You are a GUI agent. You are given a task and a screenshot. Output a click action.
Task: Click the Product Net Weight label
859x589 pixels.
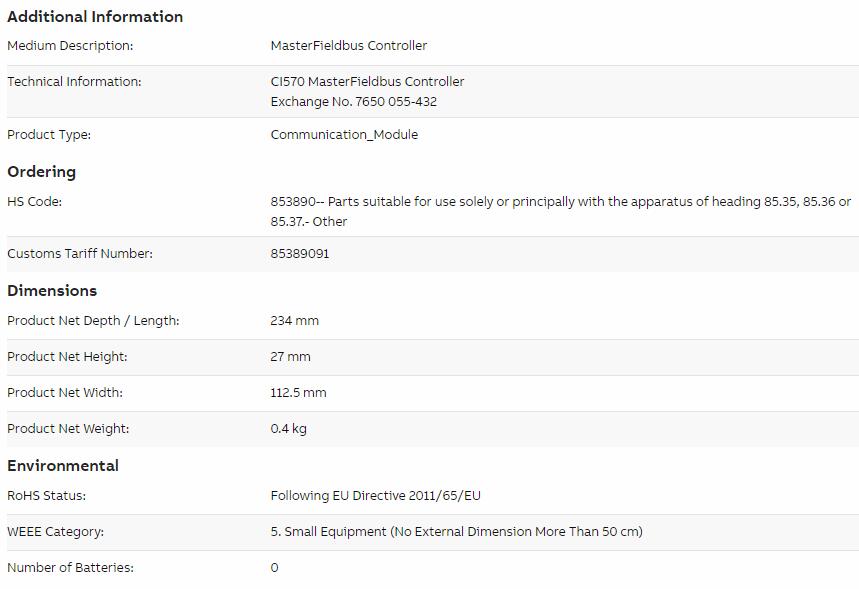[x=68, y=428]
